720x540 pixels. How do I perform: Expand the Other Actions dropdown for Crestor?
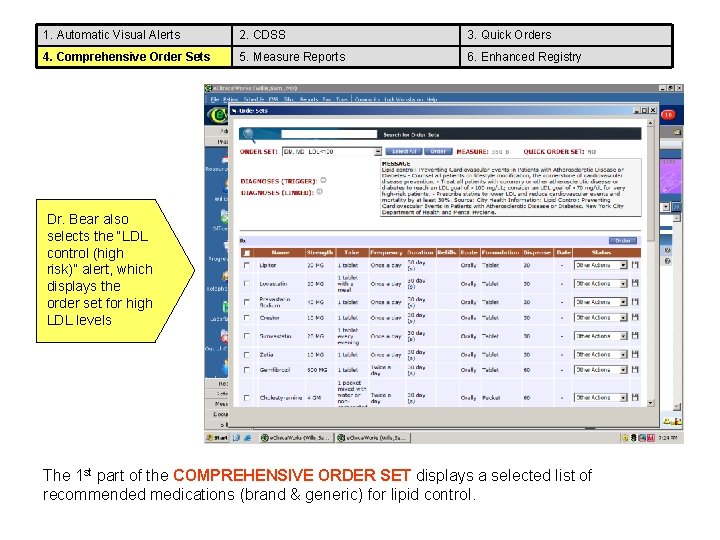tap(623, 317)
